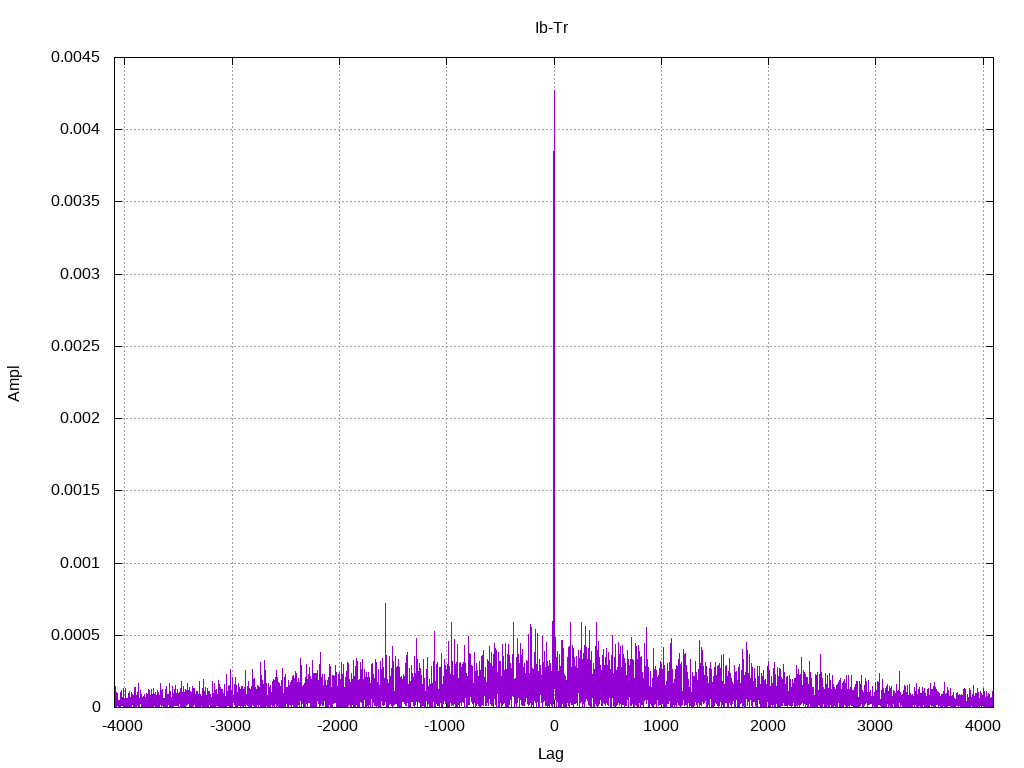Click the x-axis value 3000

[875, 726]
